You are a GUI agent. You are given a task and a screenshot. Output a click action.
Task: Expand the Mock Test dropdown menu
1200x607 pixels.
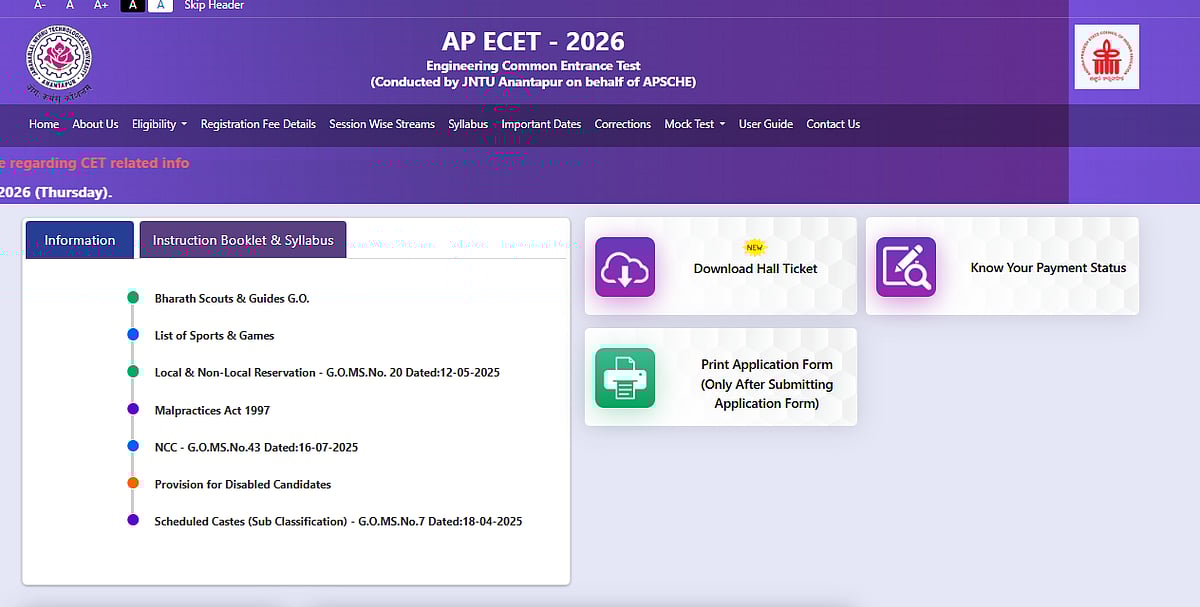tap(694, 124)
